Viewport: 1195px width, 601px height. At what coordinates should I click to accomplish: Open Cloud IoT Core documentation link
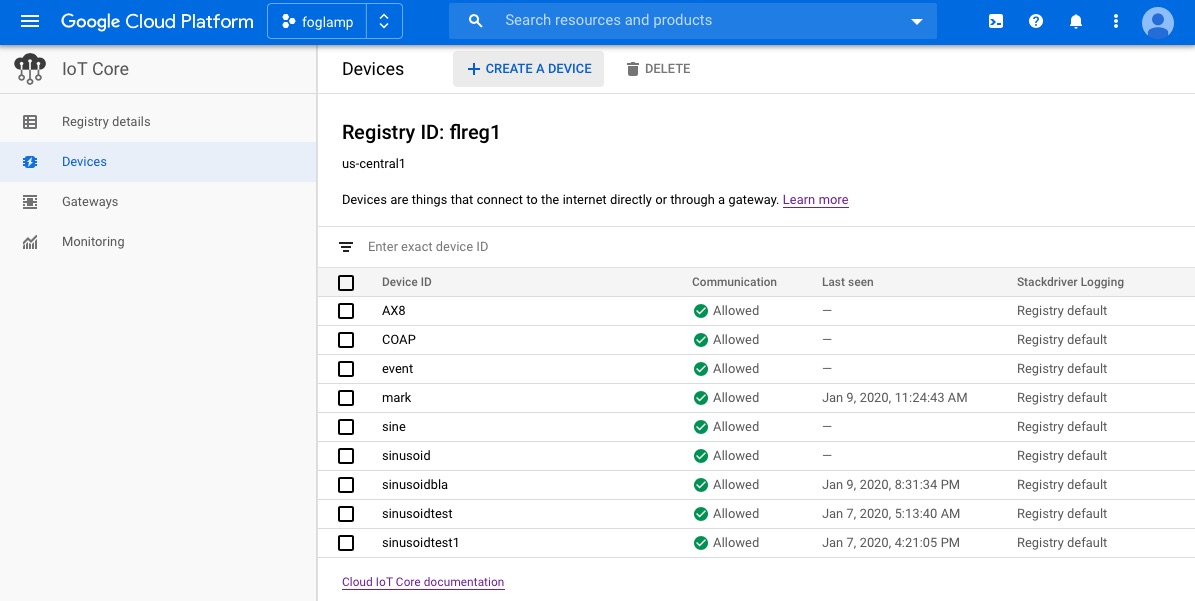423,582
